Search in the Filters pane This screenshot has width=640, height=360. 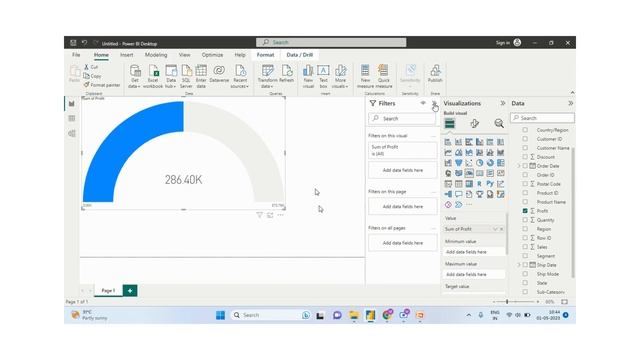(x=402, y=118)
